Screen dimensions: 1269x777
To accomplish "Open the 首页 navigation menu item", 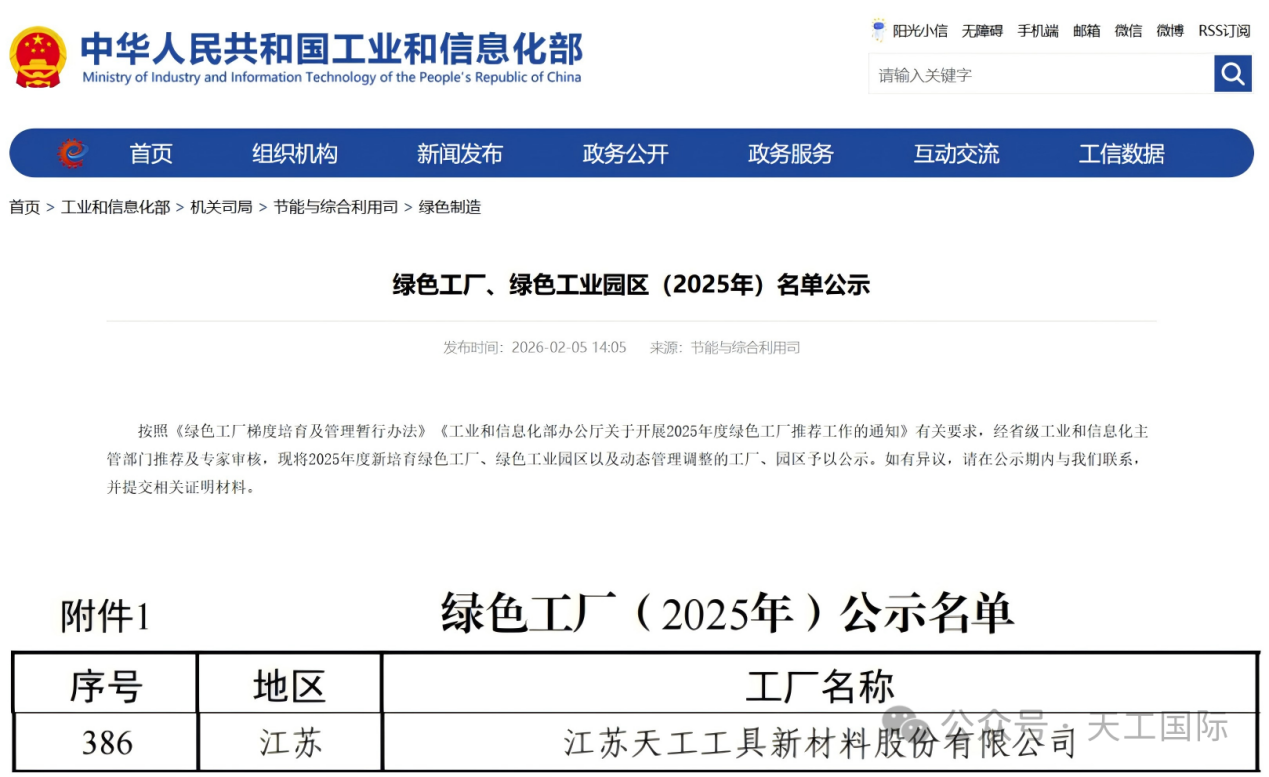I will [x=151, y=154].
